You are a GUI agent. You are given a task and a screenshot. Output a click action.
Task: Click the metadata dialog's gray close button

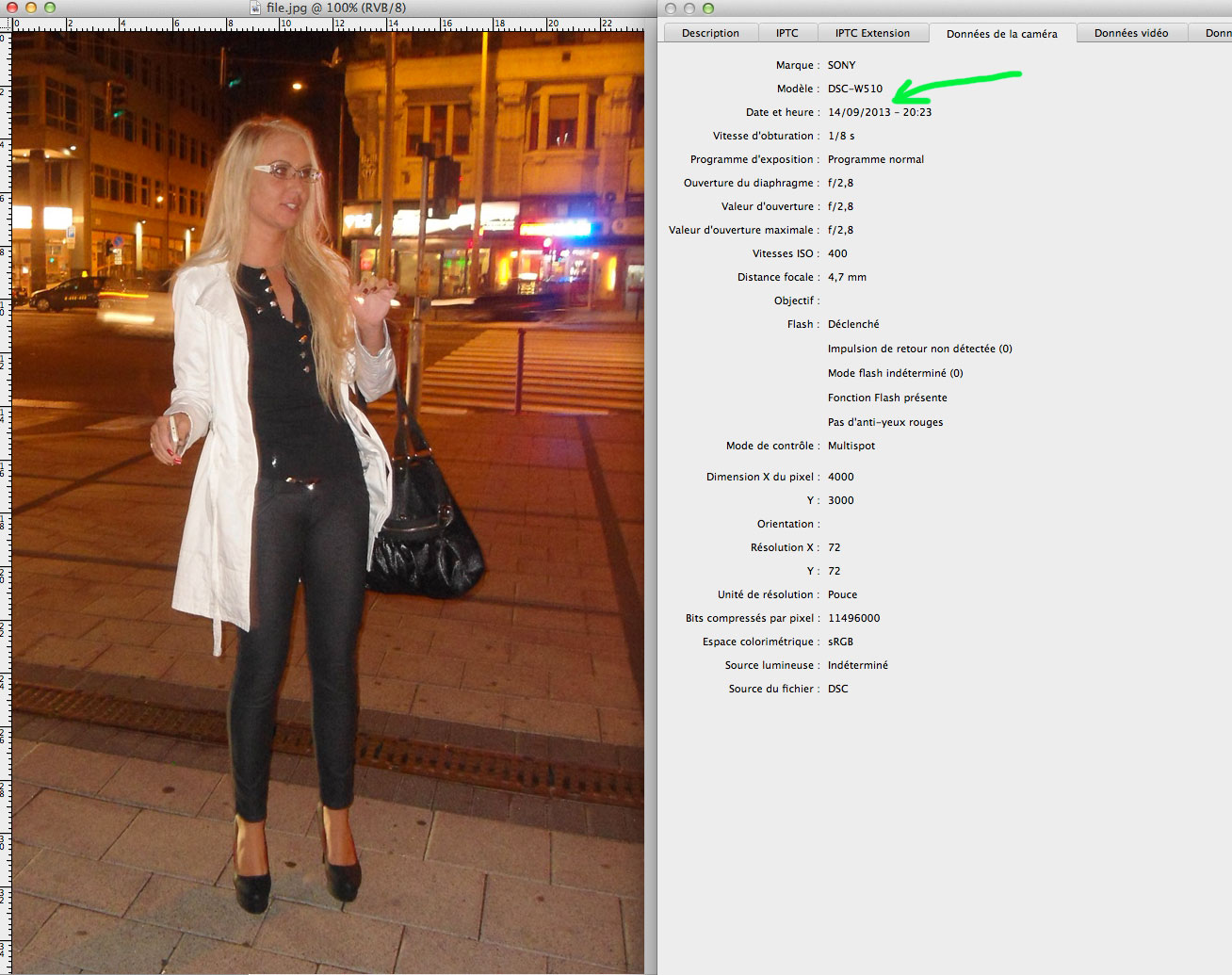pos(671,8)
